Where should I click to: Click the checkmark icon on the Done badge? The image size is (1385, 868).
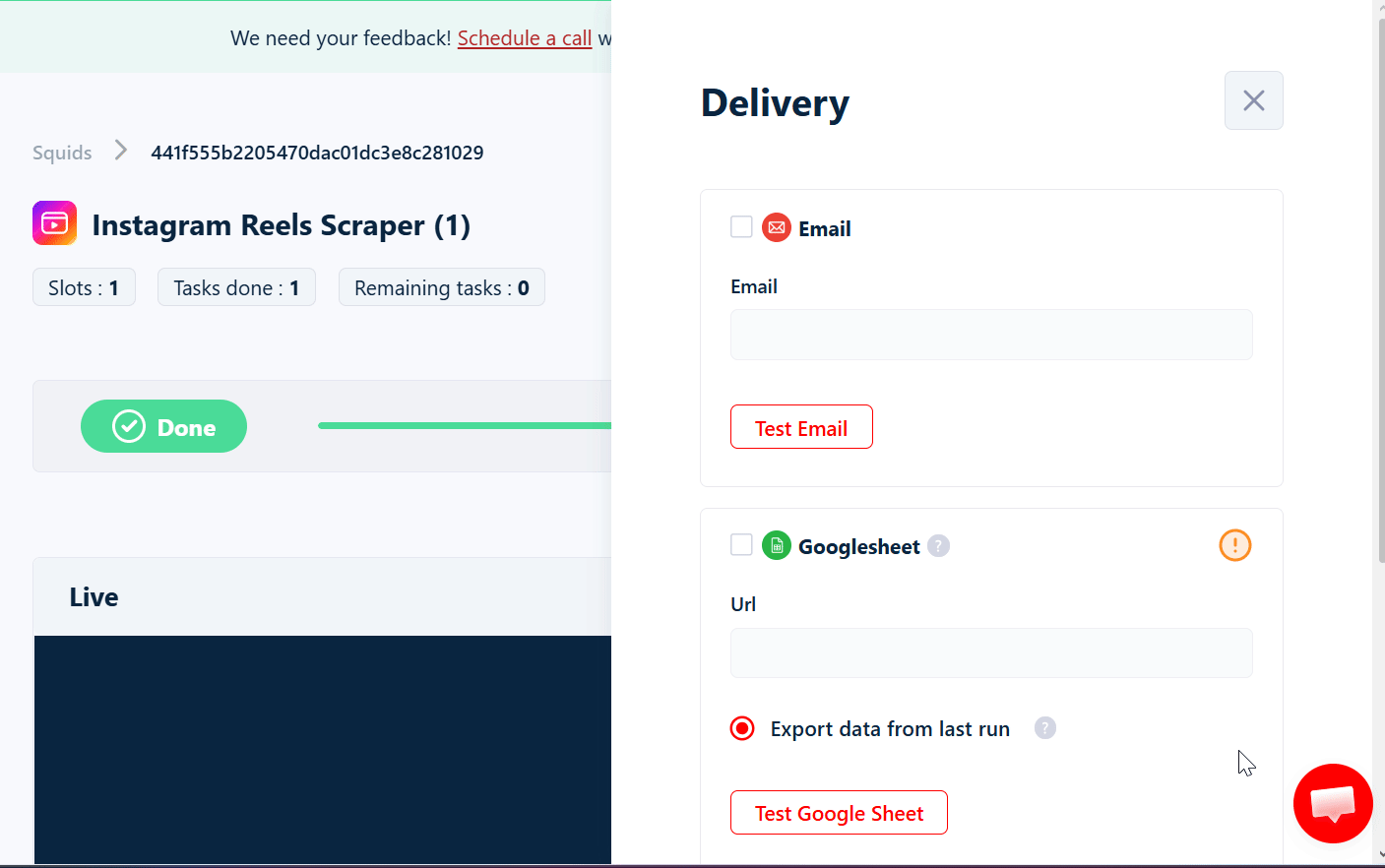[127, 426]
